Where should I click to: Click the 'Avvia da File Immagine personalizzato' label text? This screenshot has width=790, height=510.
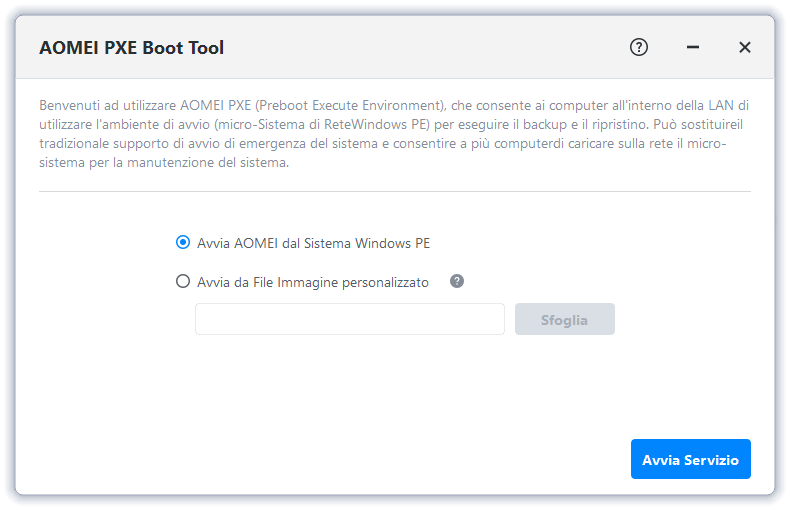(x=312, y=282)
